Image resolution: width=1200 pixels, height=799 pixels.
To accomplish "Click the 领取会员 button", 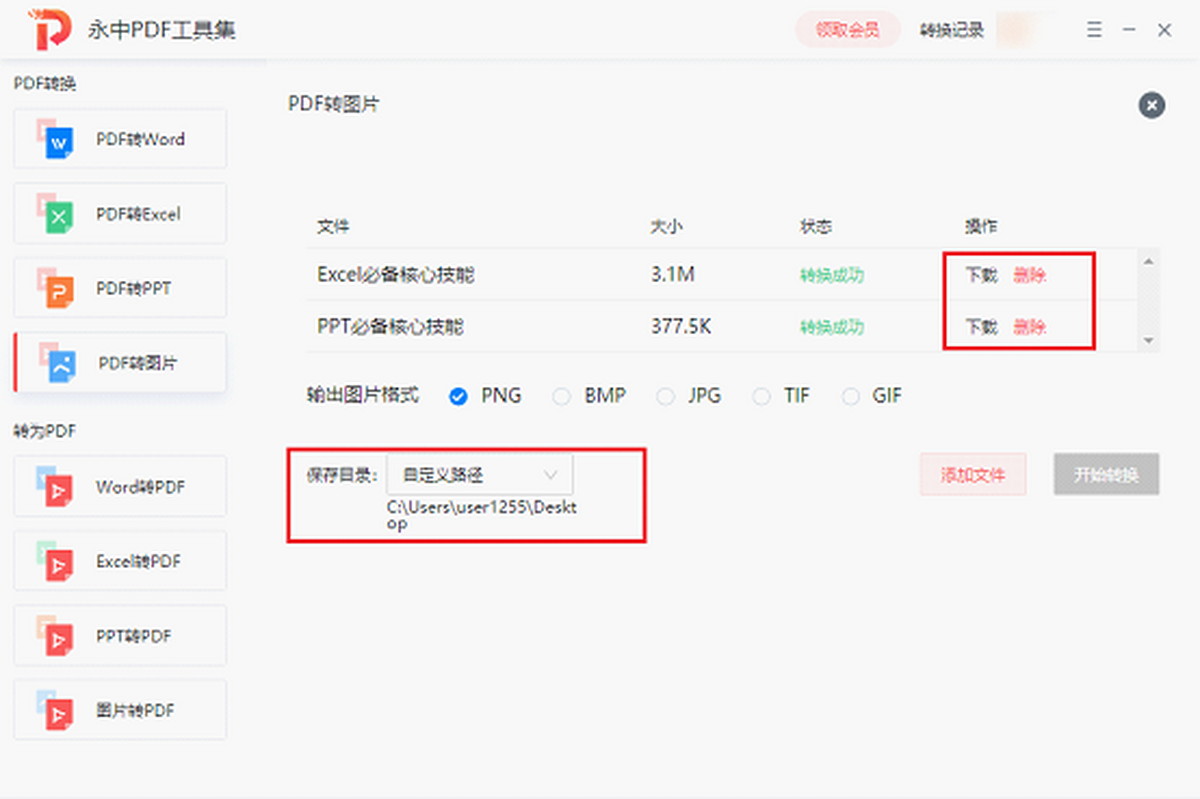I will (847, 30).
